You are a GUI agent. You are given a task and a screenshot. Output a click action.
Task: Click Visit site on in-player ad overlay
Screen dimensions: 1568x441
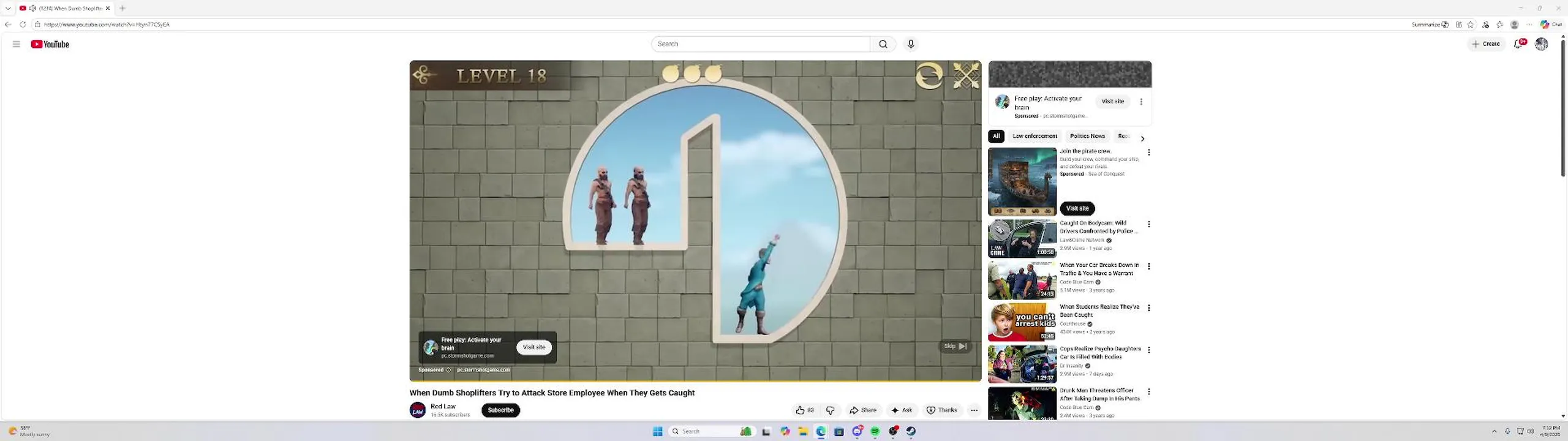pyautogui.click(x=533, y=347)
